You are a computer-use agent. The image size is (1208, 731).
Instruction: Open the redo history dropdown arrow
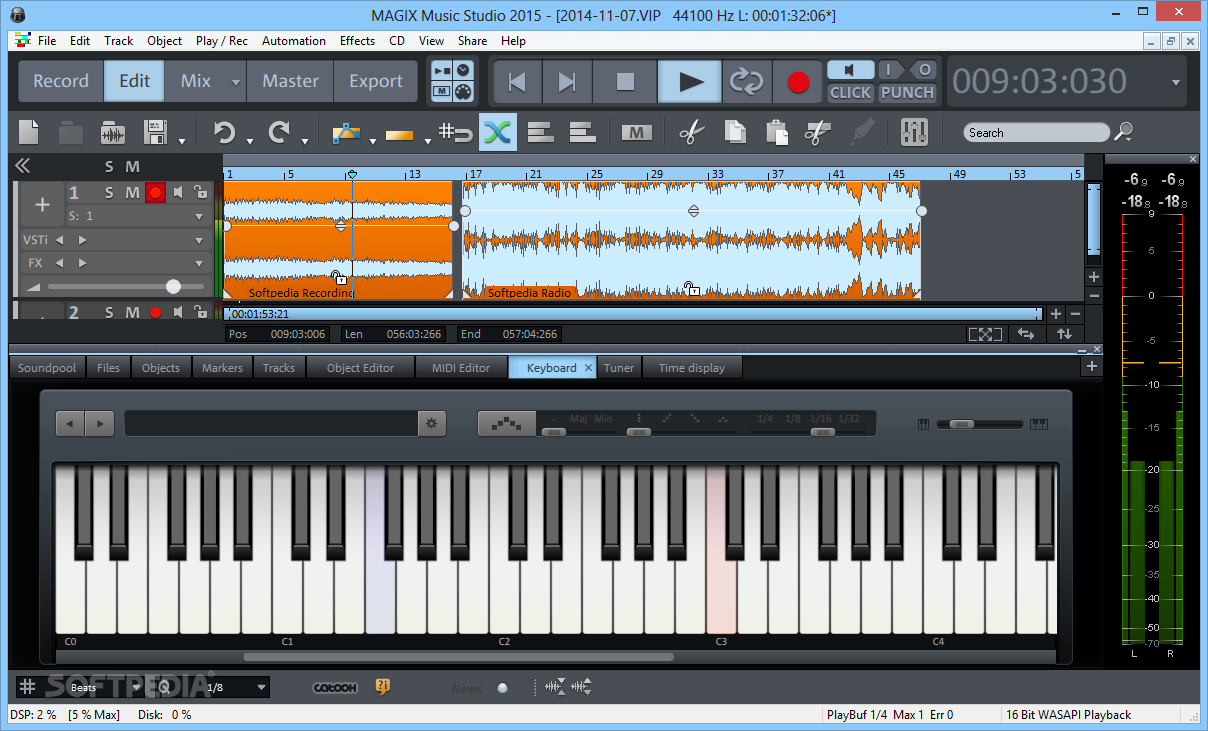click(x=305, y=141)
